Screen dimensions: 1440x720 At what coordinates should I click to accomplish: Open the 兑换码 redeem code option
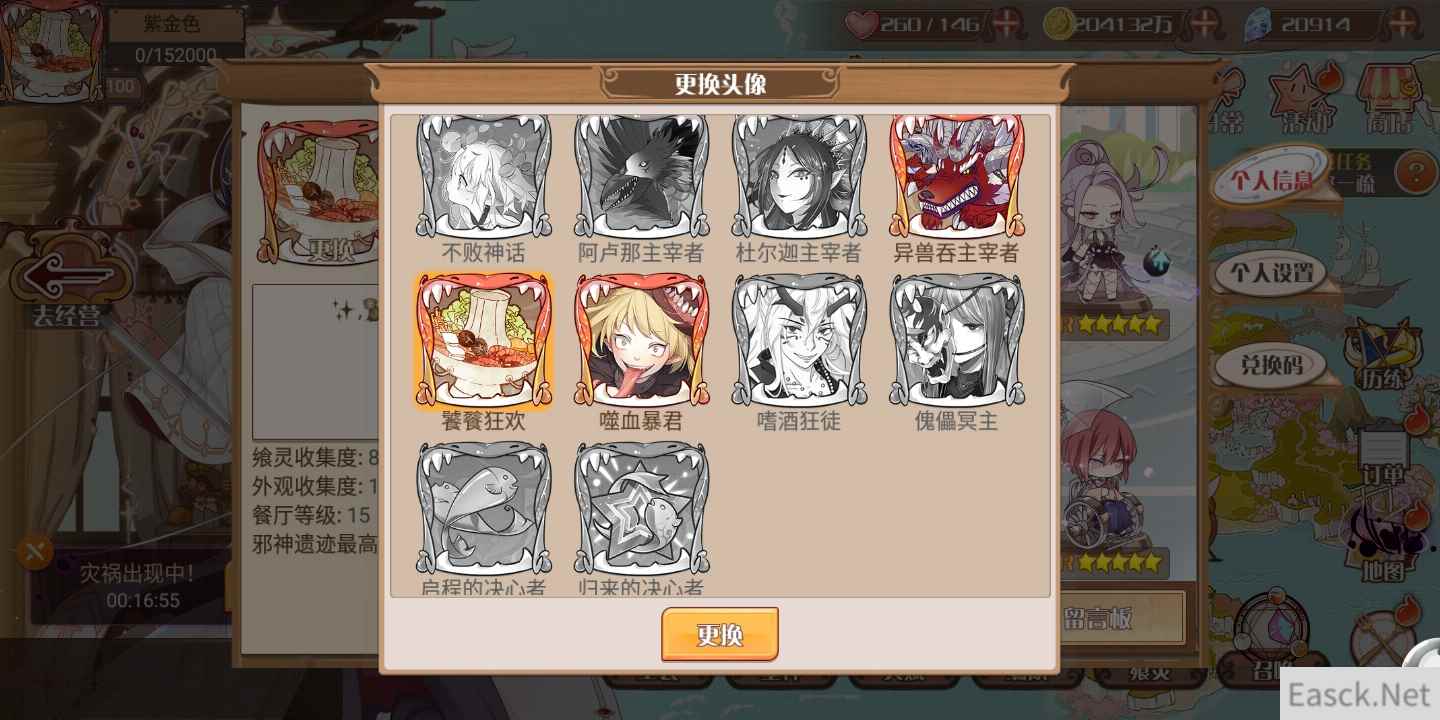click(1271, 365)
